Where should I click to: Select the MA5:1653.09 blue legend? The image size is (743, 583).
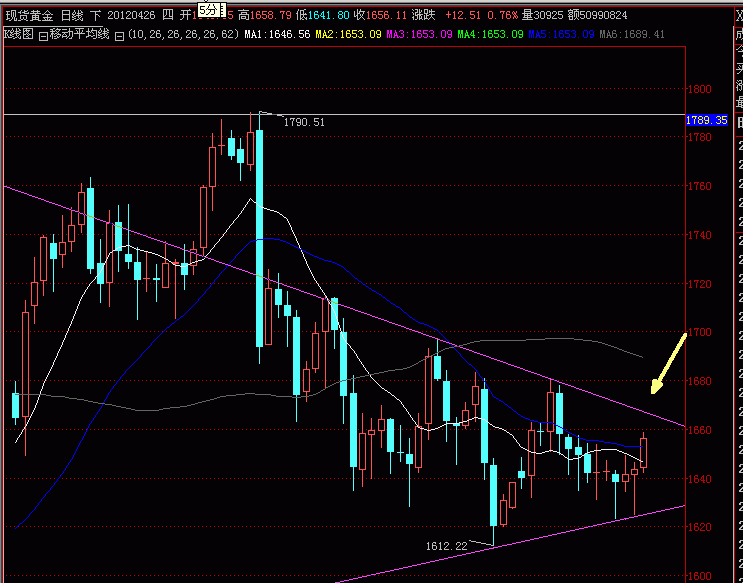click(x=561, y=35)
